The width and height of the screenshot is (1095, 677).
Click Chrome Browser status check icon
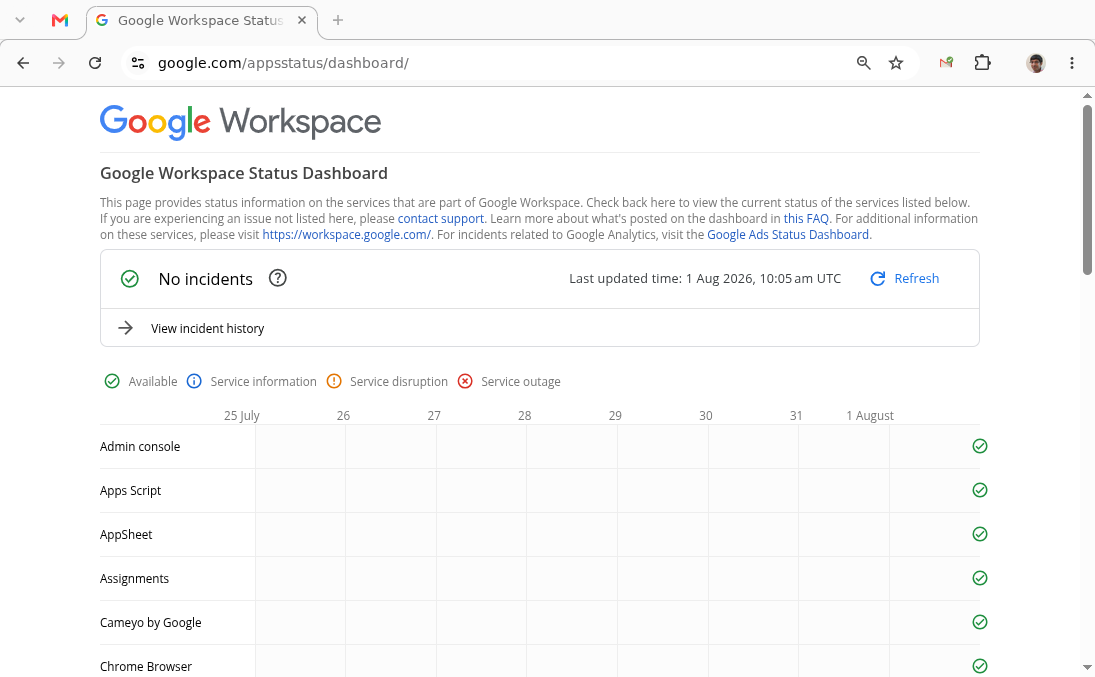pyautogui.click(x=980, y=666)
